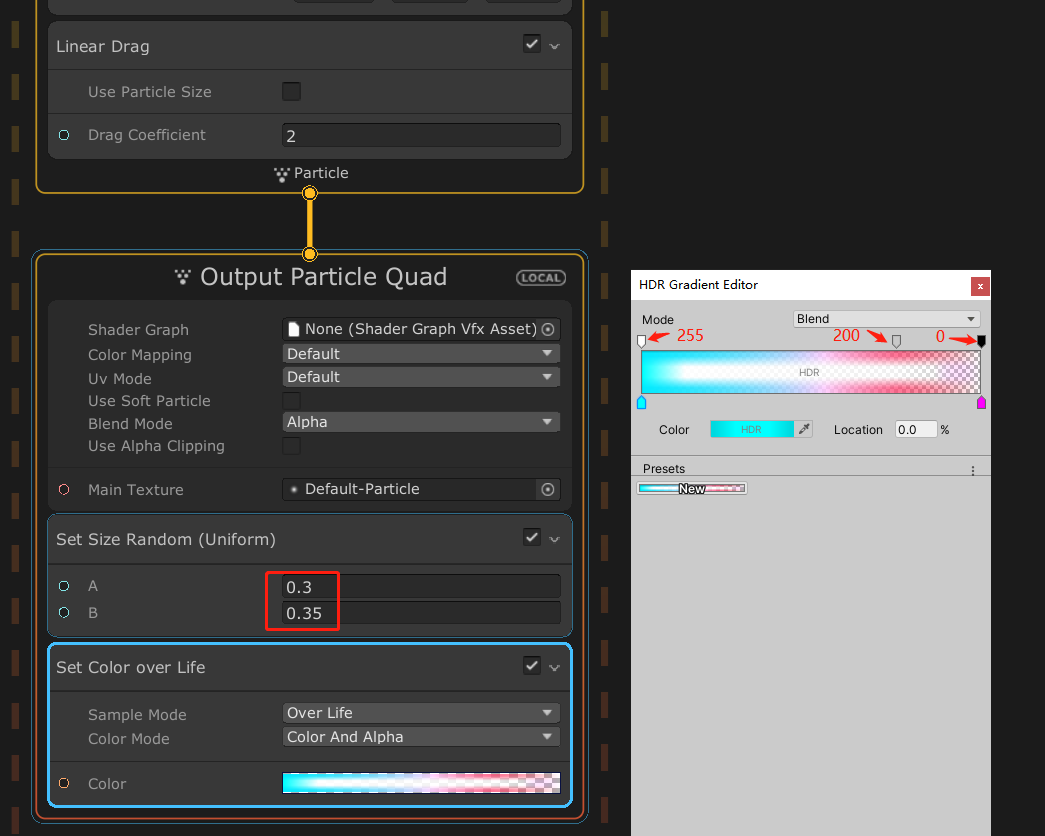Toggle the Use Alpha Clipping checkbox
1045x836 pixels.
point(290,446)
